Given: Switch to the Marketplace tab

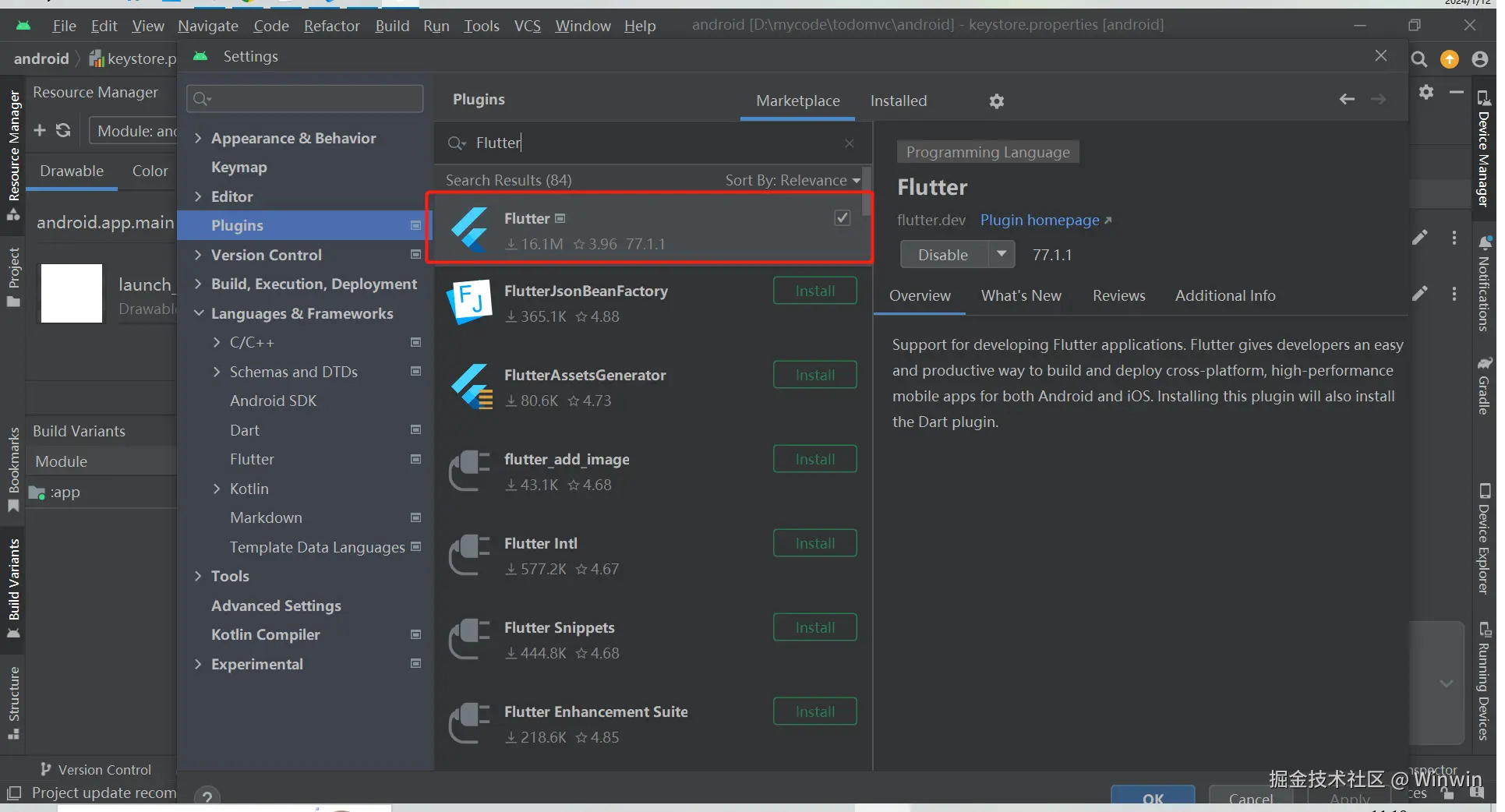Looking at the screenshot, I should tap(798, 101).
